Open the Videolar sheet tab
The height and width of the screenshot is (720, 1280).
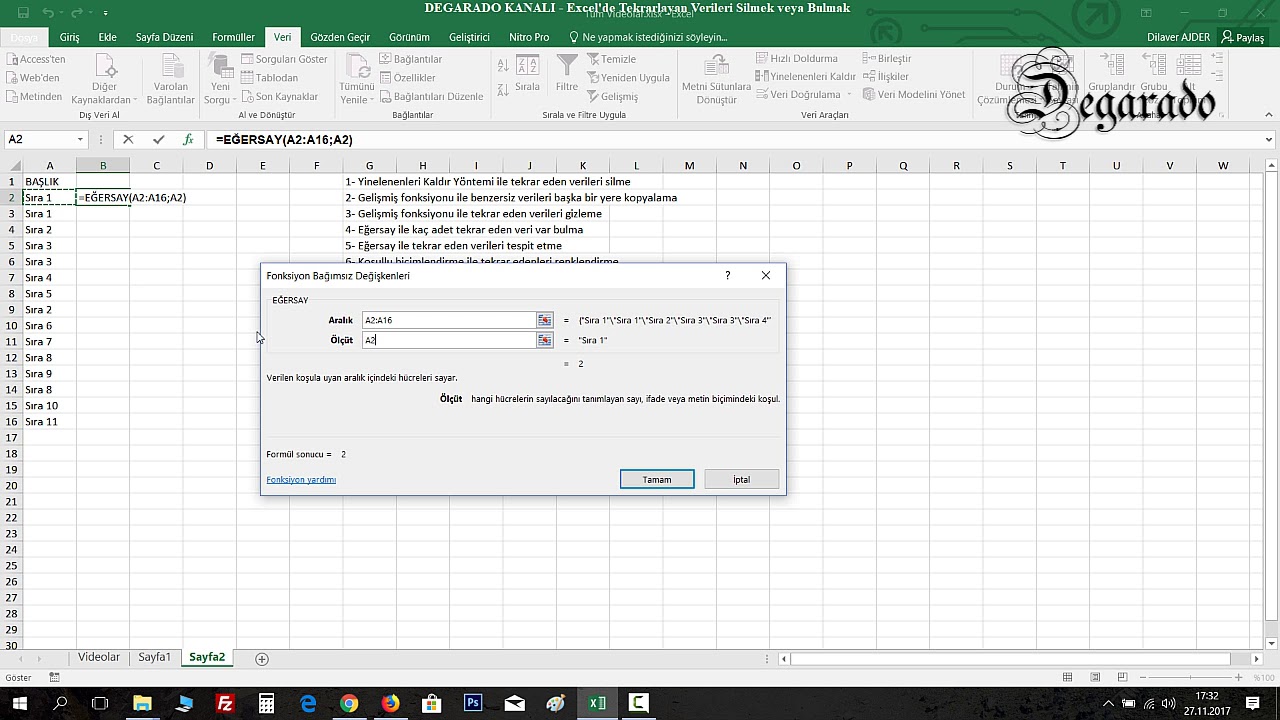click(99, 657)
